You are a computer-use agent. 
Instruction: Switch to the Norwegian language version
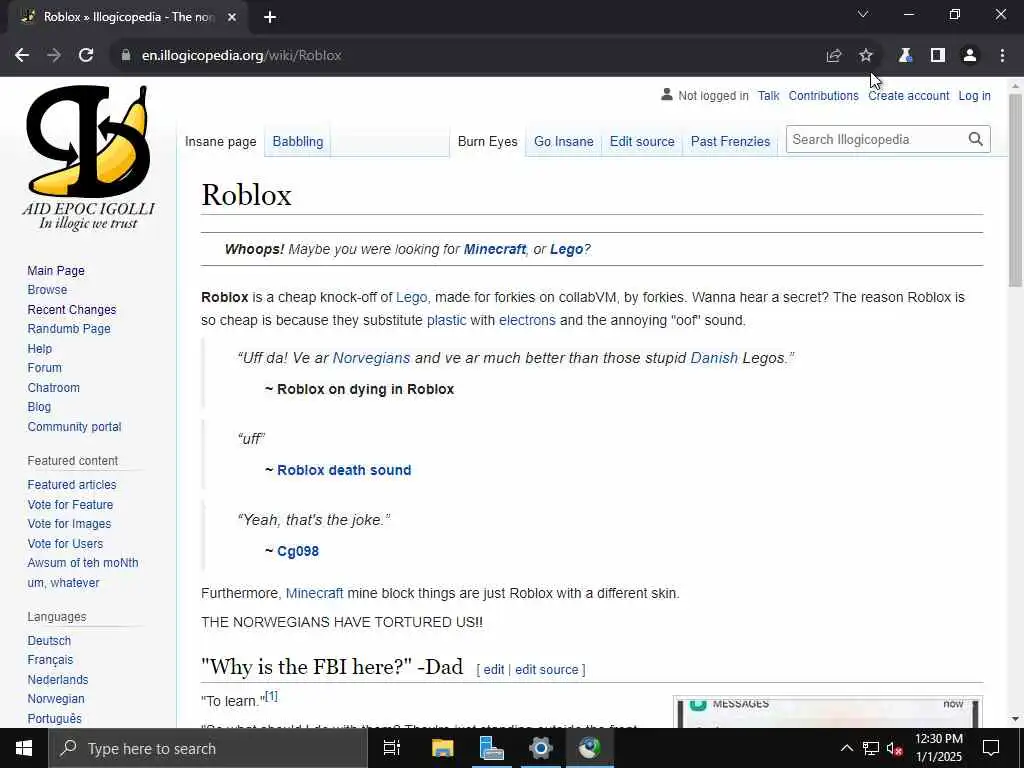pos(56,699)
